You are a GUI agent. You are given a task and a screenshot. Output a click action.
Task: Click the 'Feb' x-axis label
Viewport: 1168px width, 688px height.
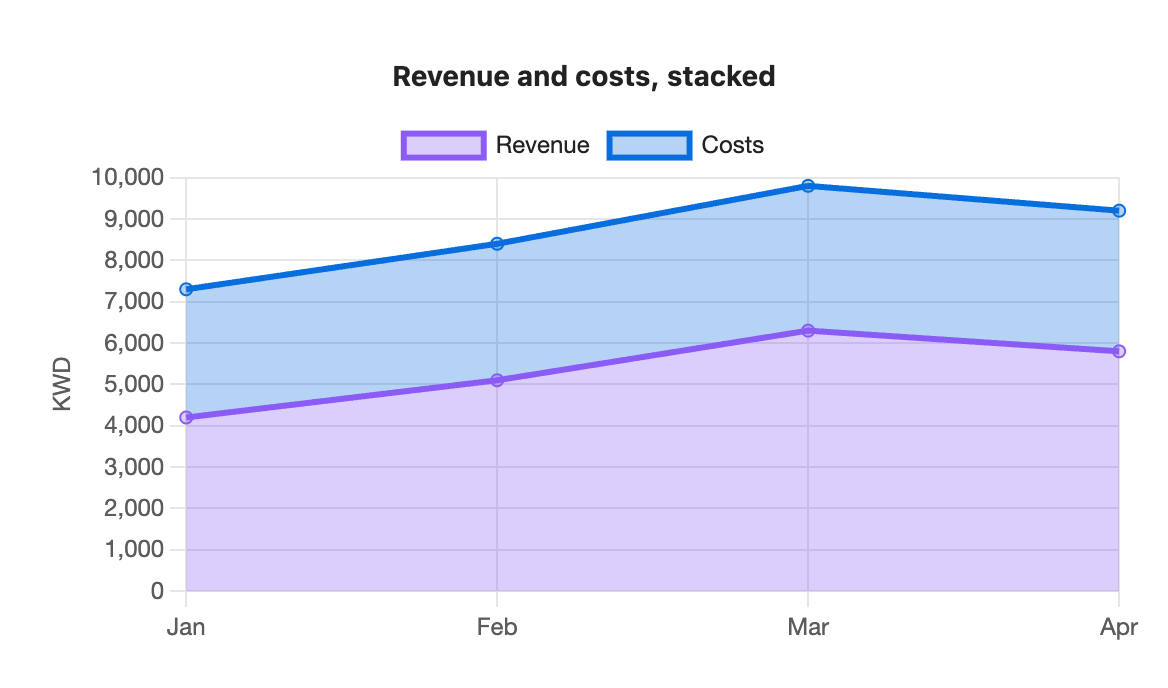[x=497, y=627]
